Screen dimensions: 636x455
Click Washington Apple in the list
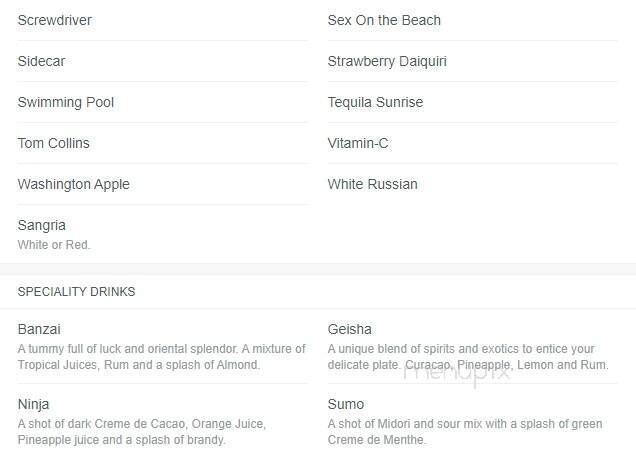pyautogui.click(x=73, y=184)
